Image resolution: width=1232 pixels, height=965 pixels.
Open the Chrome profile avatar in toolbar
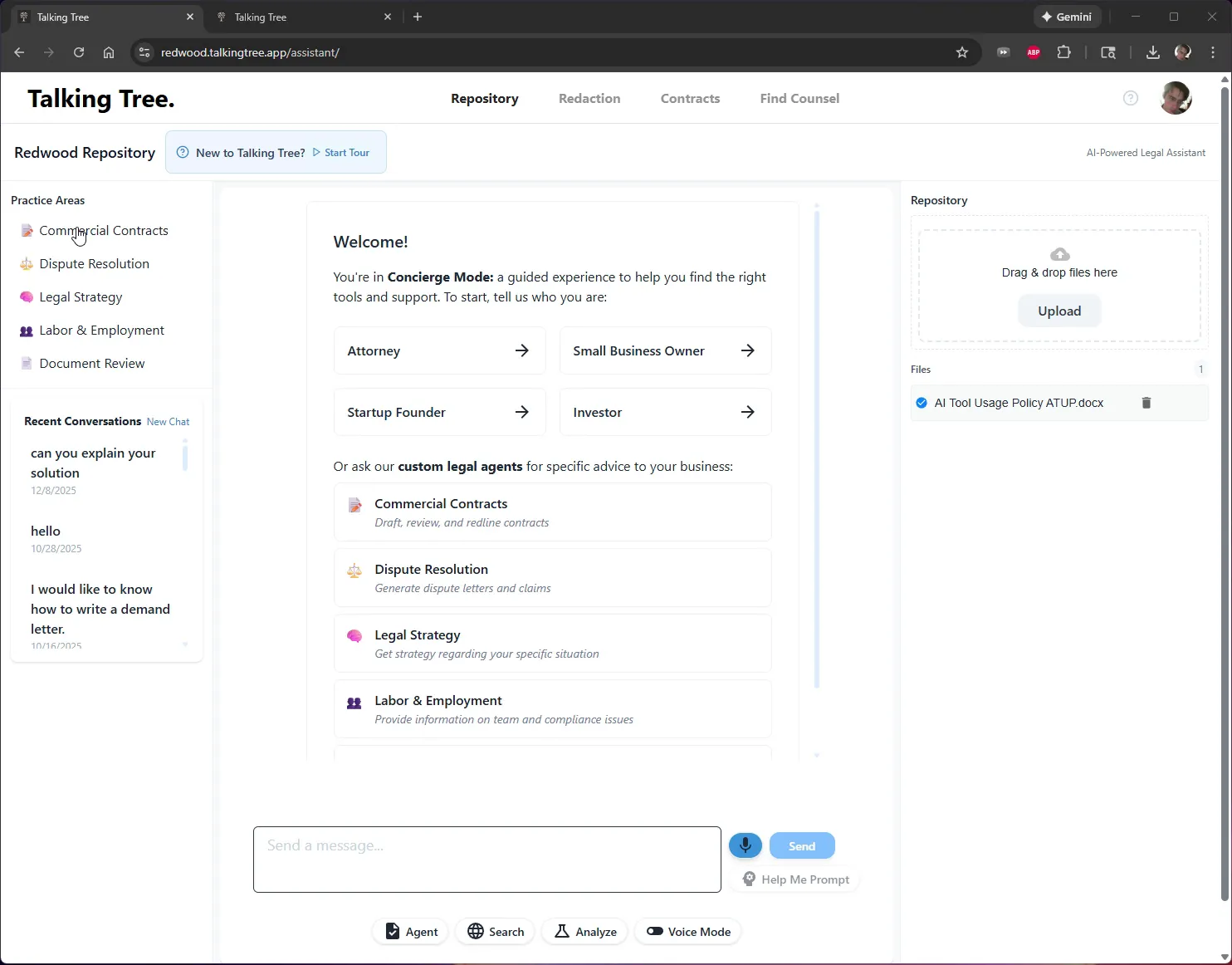pyautogui.click(x=1183, y=52)
